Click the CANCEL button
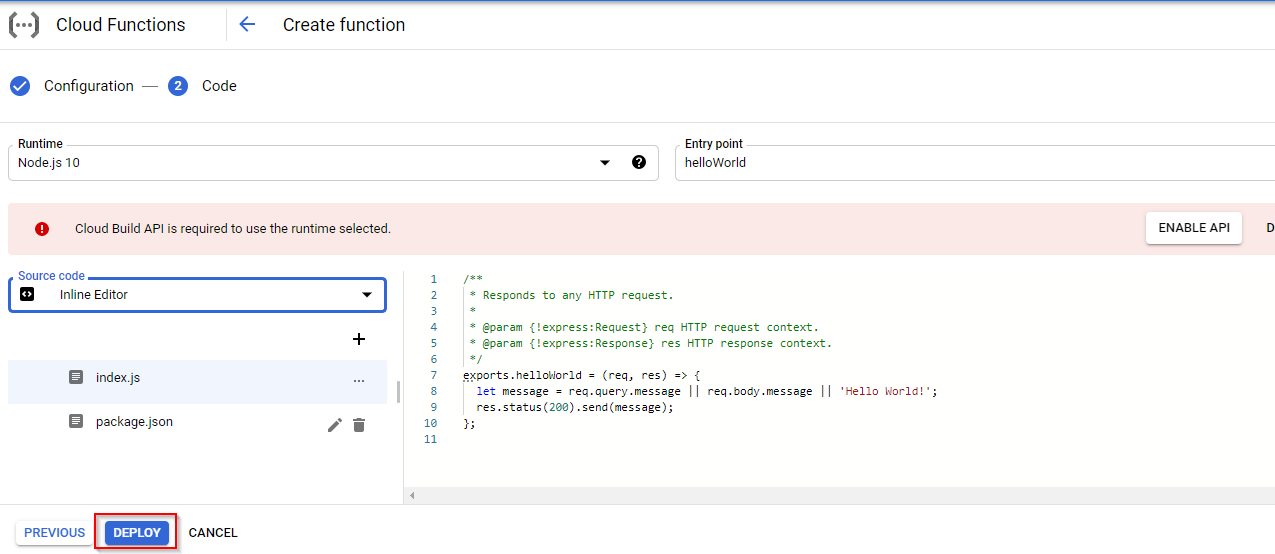This screenshot has width=1275, height=554. tap(213, 533)
